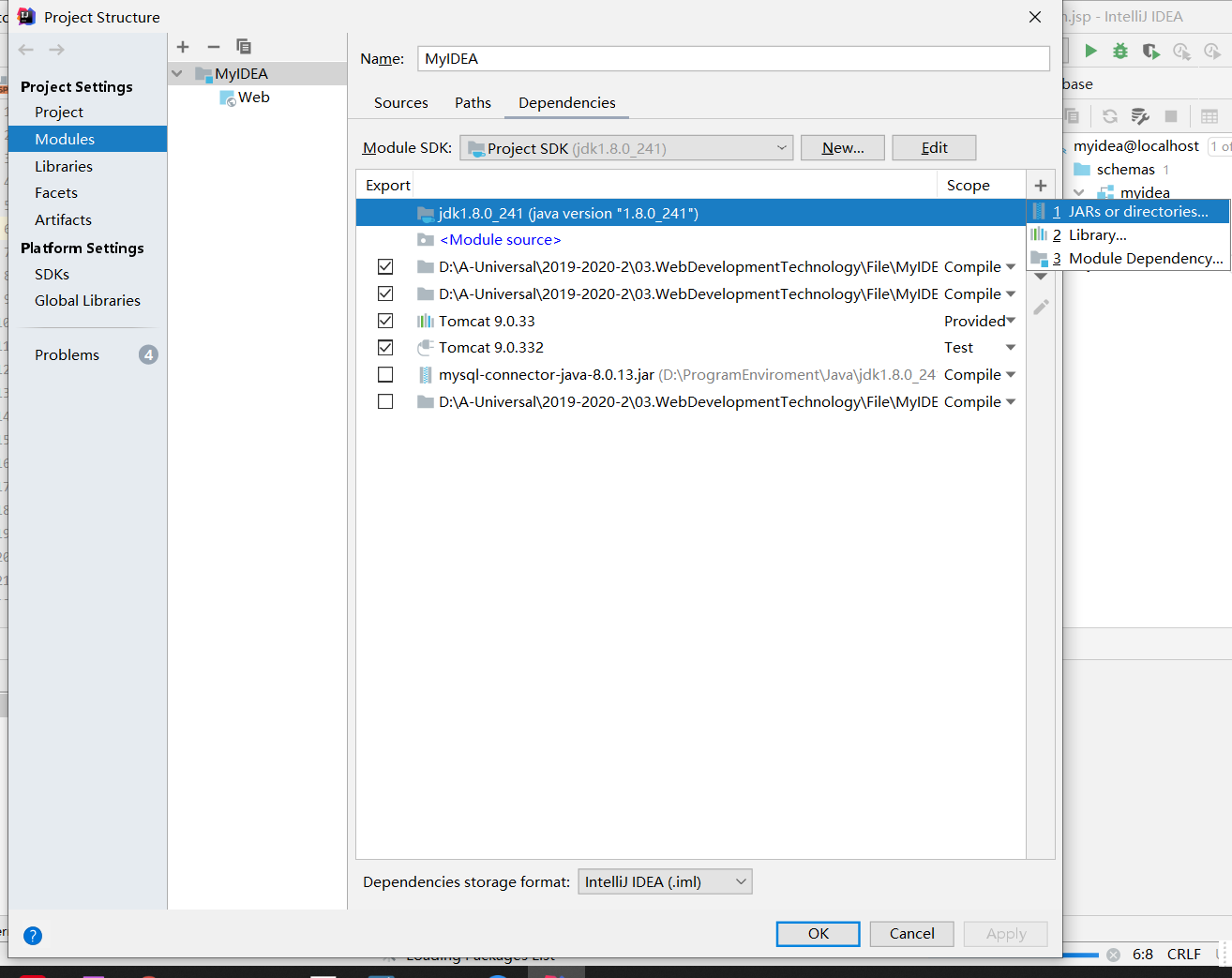Select the jdk1.8.0_241 dependency row

[691, 213]
